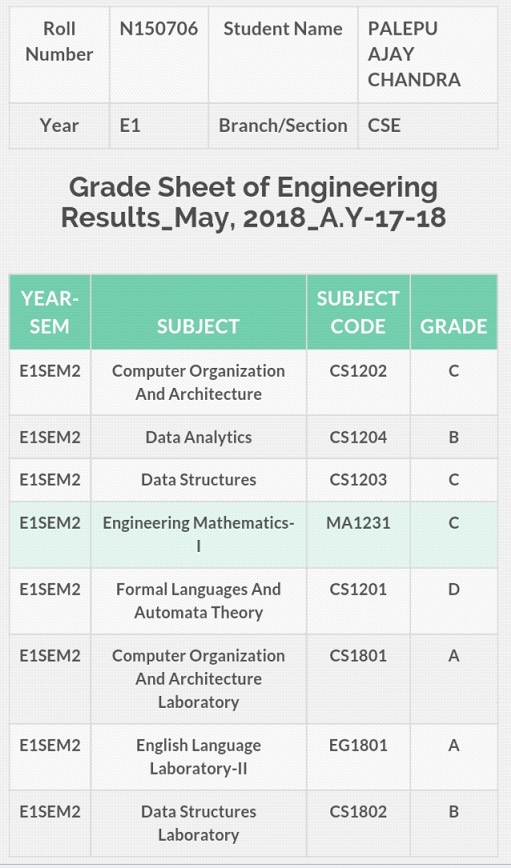Select subject code CS1203
This screenshot has height=868, width=511.
point(358,479)
